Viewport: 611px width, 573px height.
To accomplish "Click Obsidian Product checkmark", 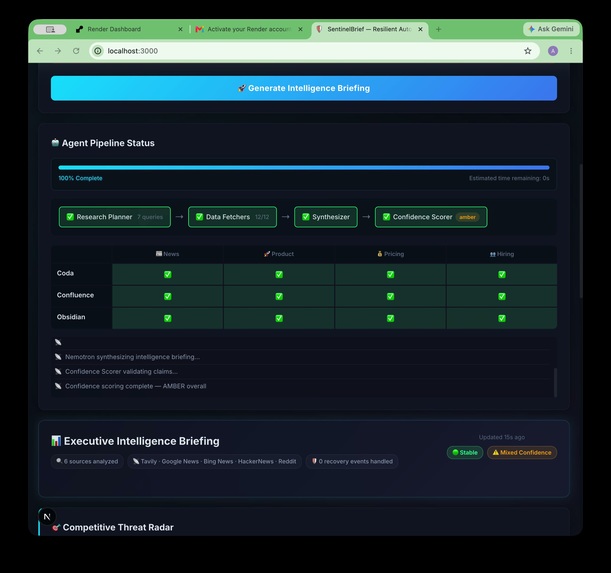I will (279, 318).
